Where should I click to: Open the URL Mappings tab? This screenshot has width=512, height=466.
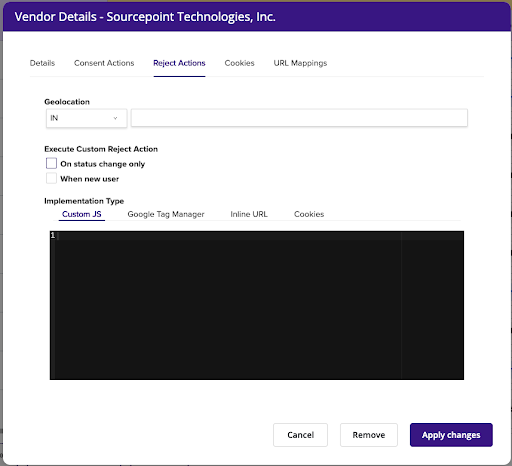[300, 63]
